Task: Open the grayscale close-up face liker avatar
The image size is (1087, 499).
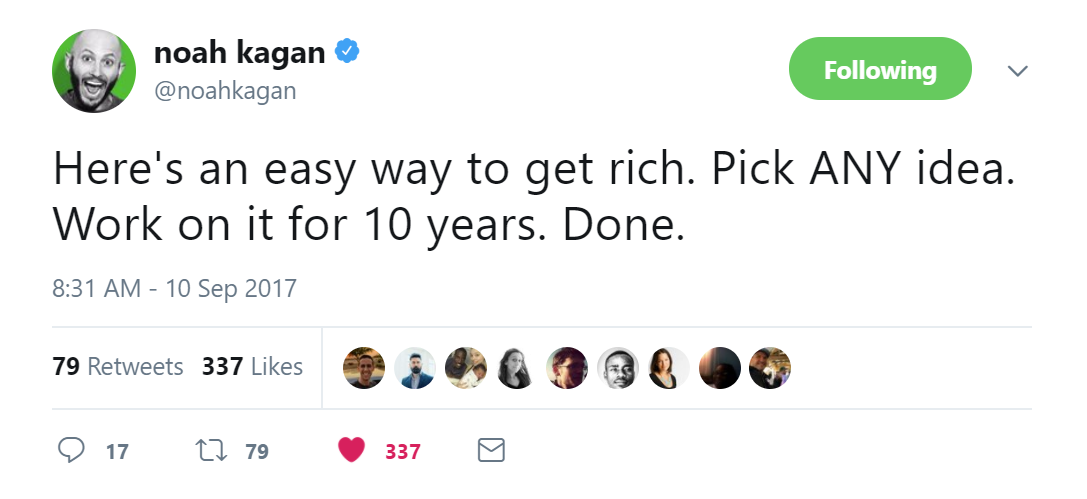Action: (x=618, y=368)
